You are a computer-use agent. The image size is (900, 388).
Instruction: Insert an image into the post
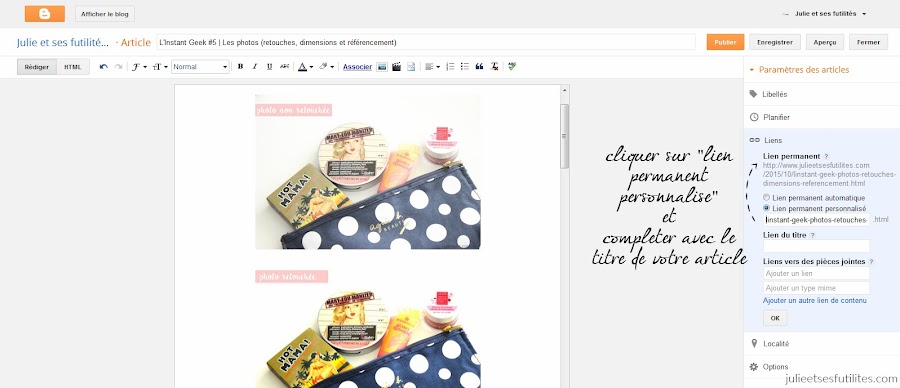point(382,67)
